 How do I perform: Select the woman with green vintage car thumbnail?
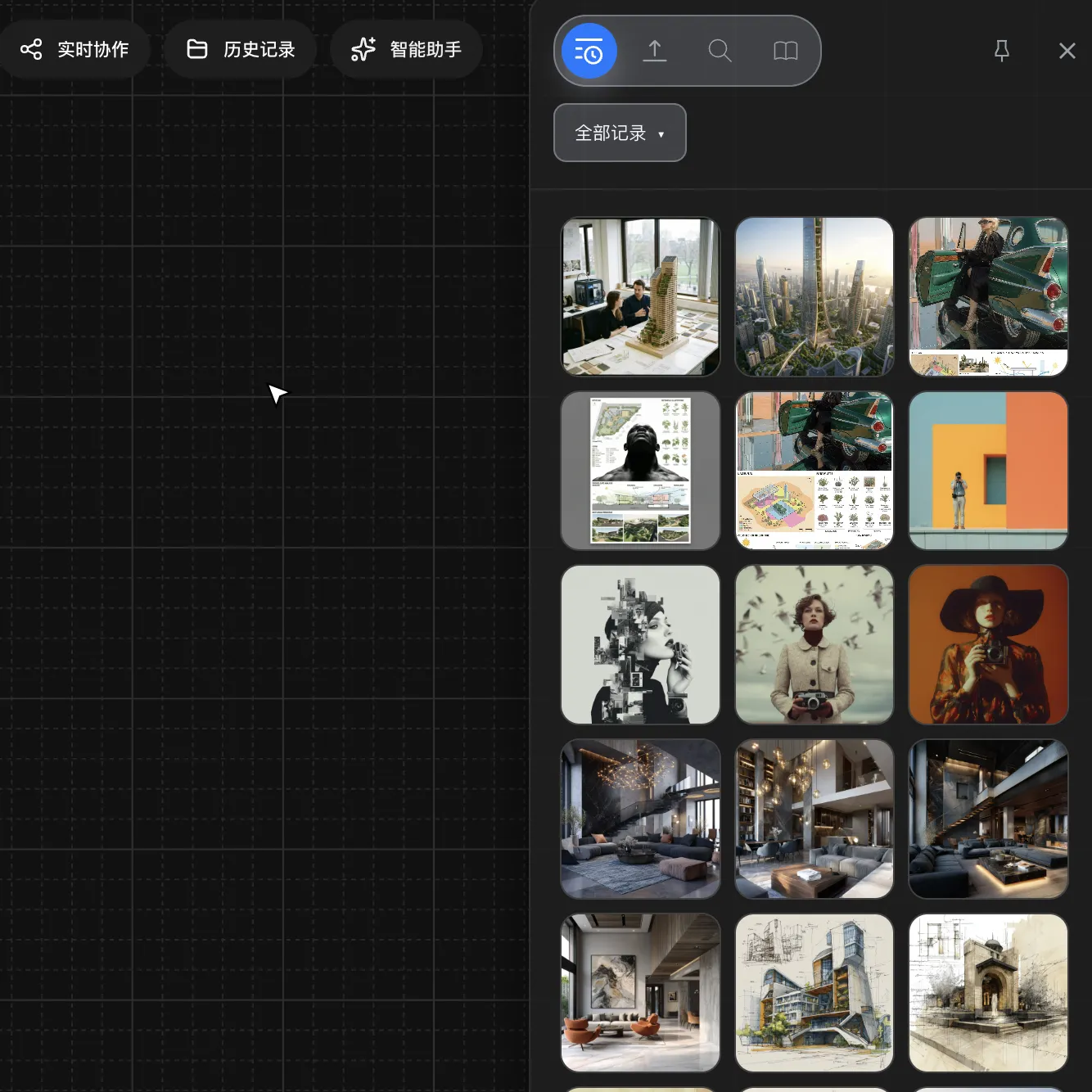click(988, 296)
